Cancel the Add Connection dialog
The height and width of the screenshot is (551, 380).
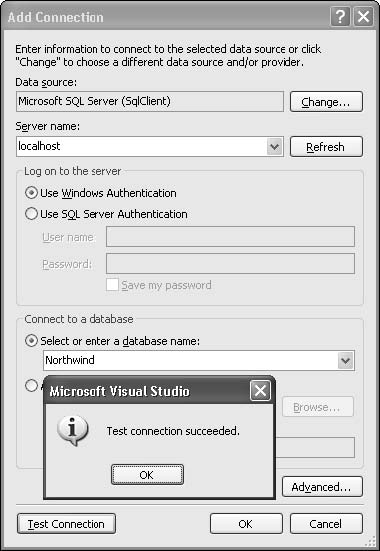(x=326, y=524)
